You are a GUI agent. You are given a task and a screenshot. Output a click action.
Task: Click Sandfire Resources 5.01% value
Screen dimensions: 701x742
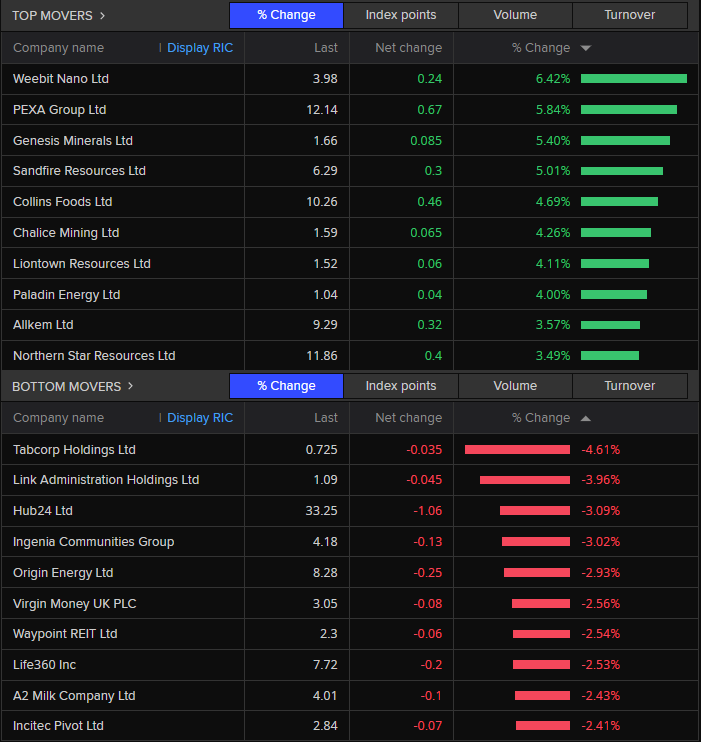point(553,171)
